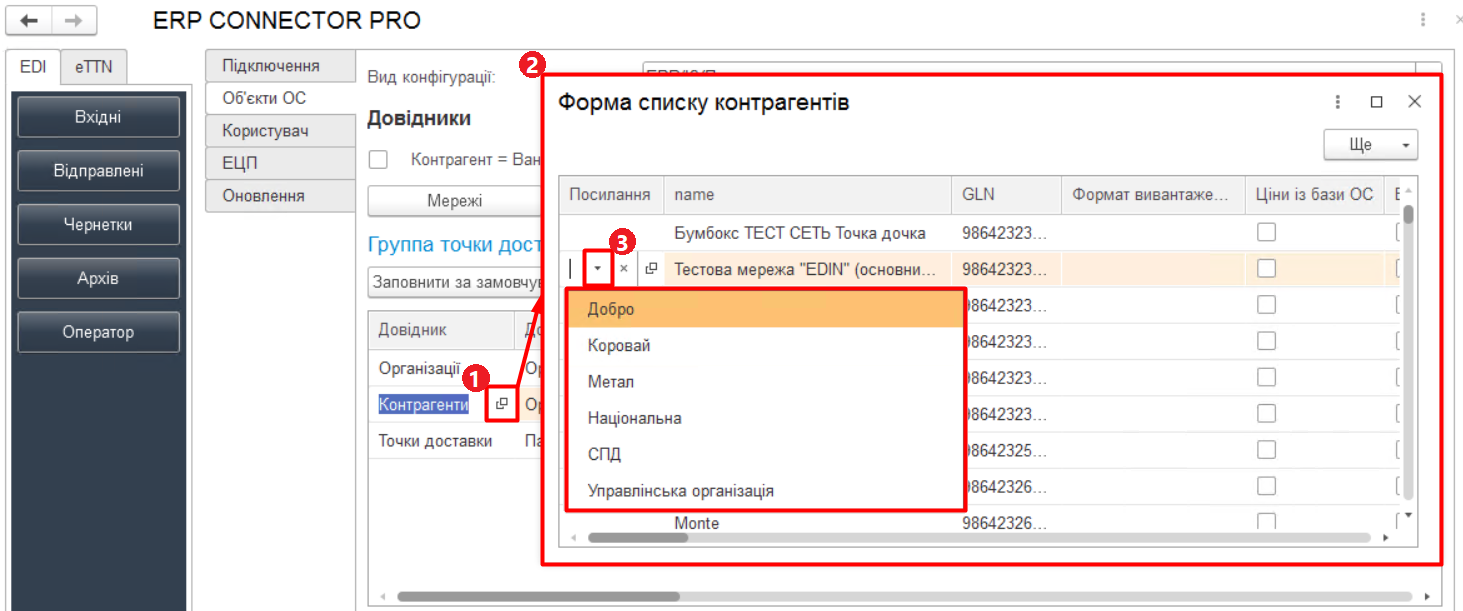This screenshot has height=611, width=1463.
Task: Open the three-dot menu of the contractors dialog
Action: pos(1338,102)
